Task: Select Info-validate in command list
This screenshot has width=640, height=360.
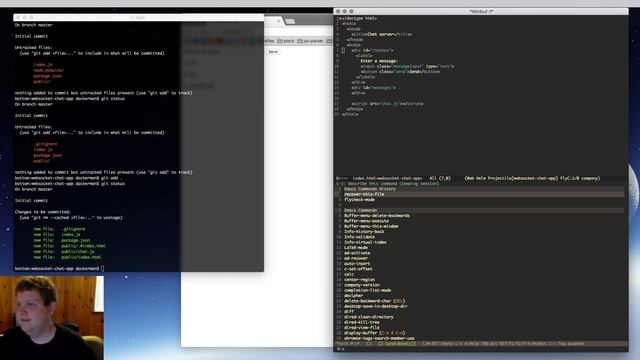Action: point(359,237)
